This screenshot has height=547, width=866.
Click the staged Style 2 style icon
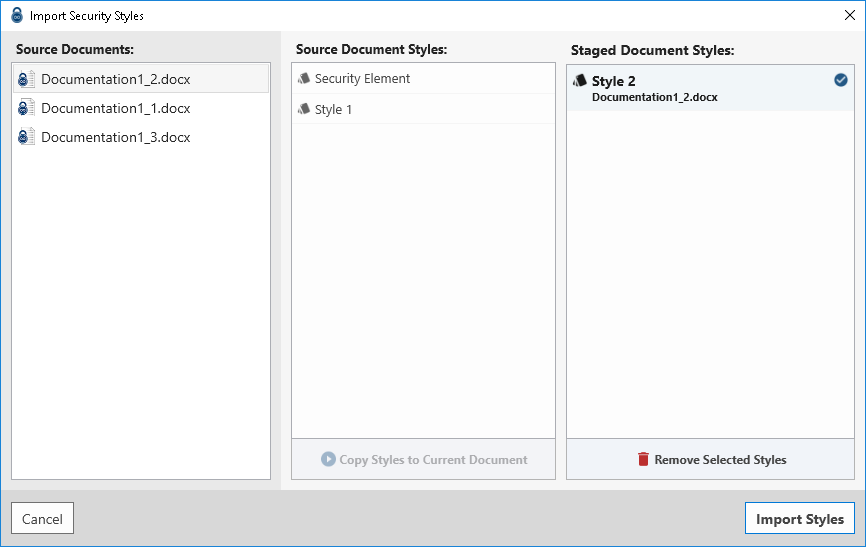click(x=579, y=81)
